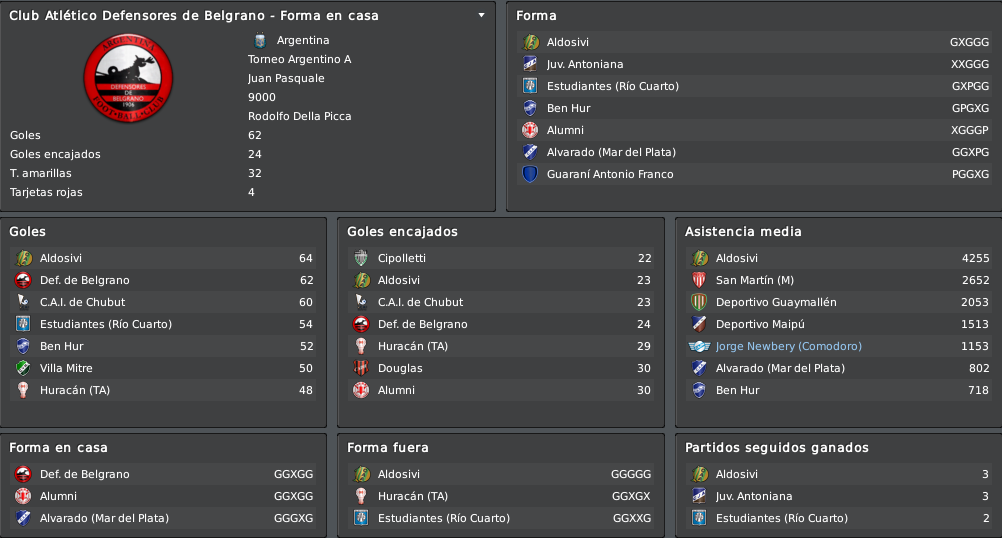Click the Defensores de Belgrano club crest
The height and width of the screenshot is (538, 1002).
(x=128, y=78)
